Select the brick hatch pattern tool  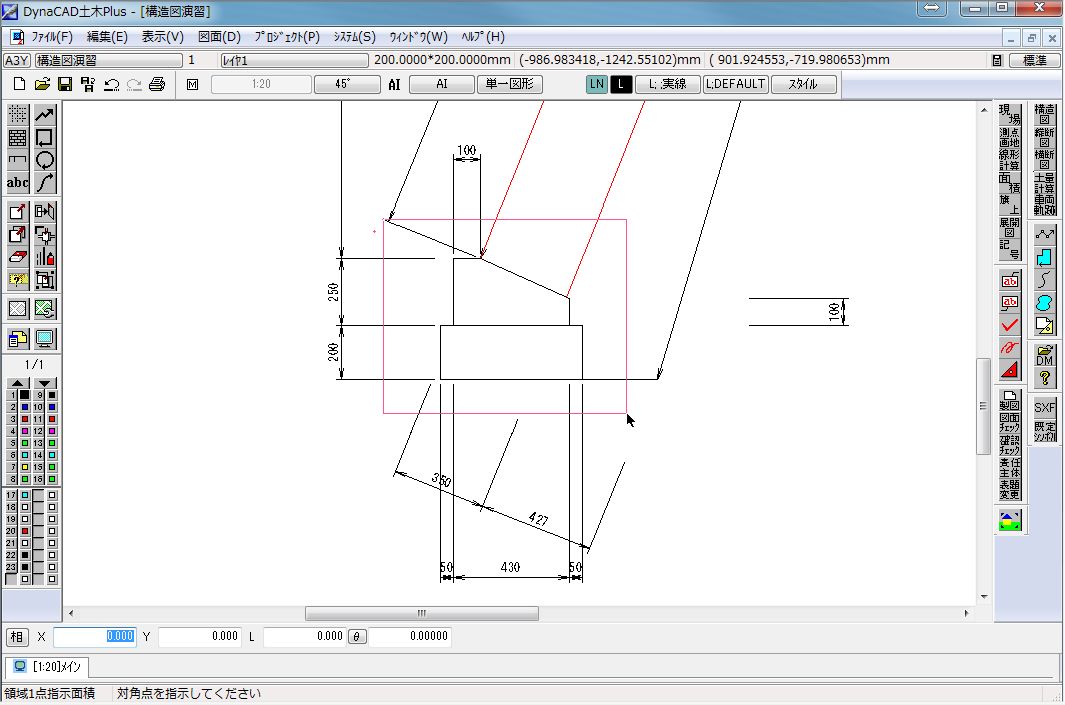click(x=18, y=137)
